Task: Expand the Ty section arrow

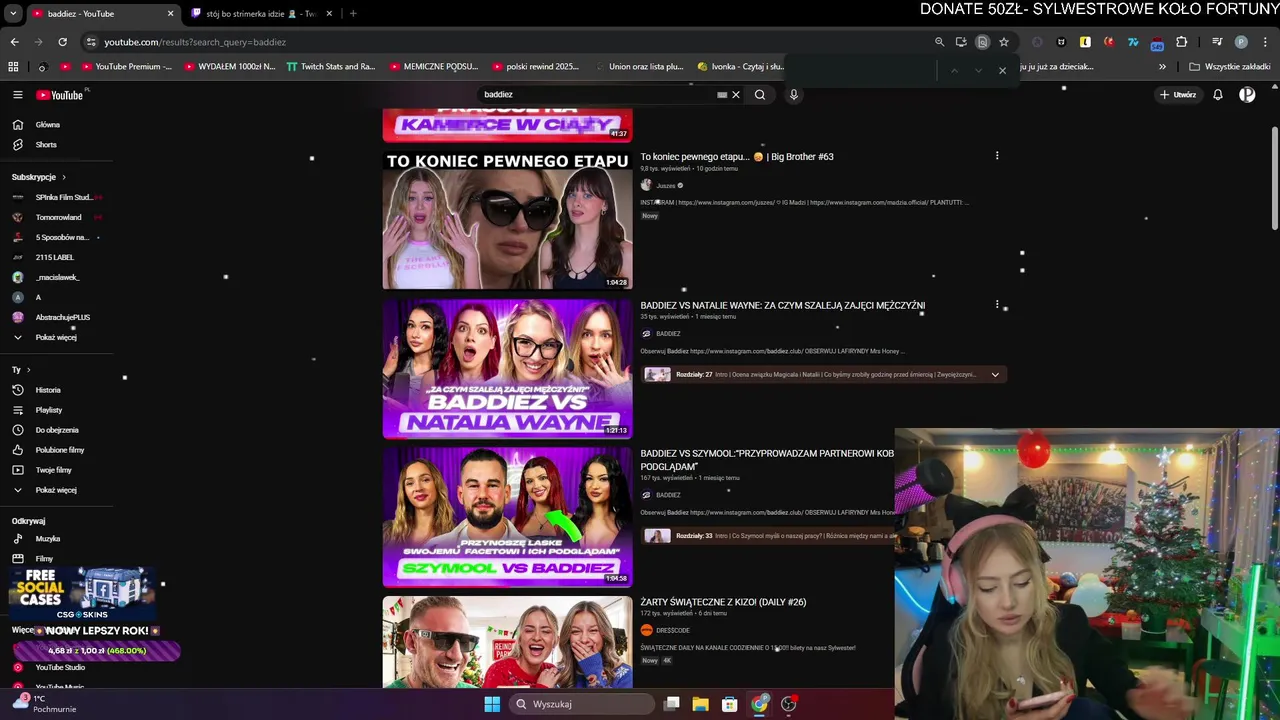Action: [28, 370]
